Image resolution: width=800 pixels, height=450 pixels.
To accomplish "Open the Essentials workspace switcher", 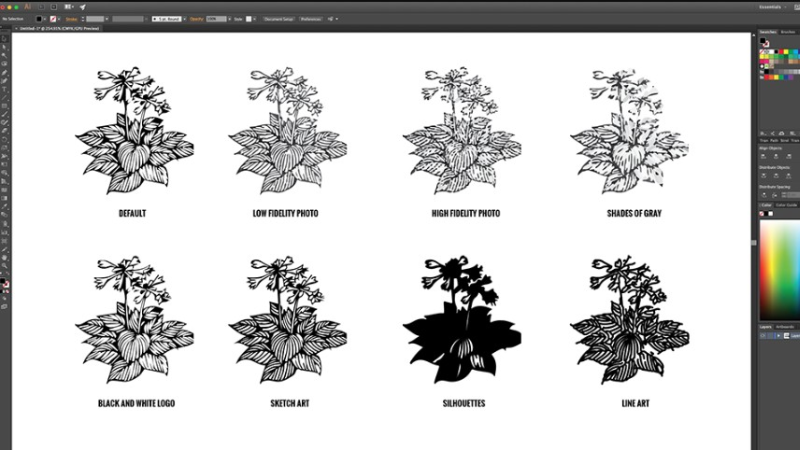I will click(776, 6).
